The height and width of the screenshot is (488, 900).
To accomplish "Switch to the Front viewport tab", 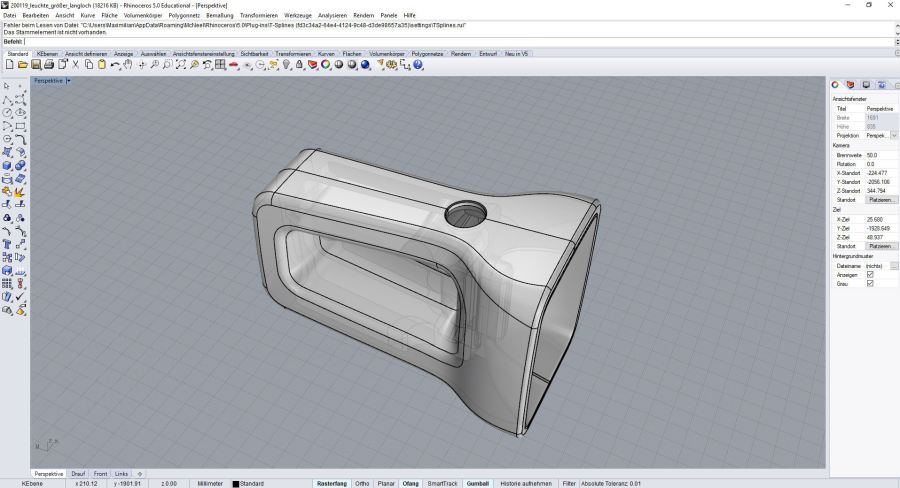I will 101,473.
